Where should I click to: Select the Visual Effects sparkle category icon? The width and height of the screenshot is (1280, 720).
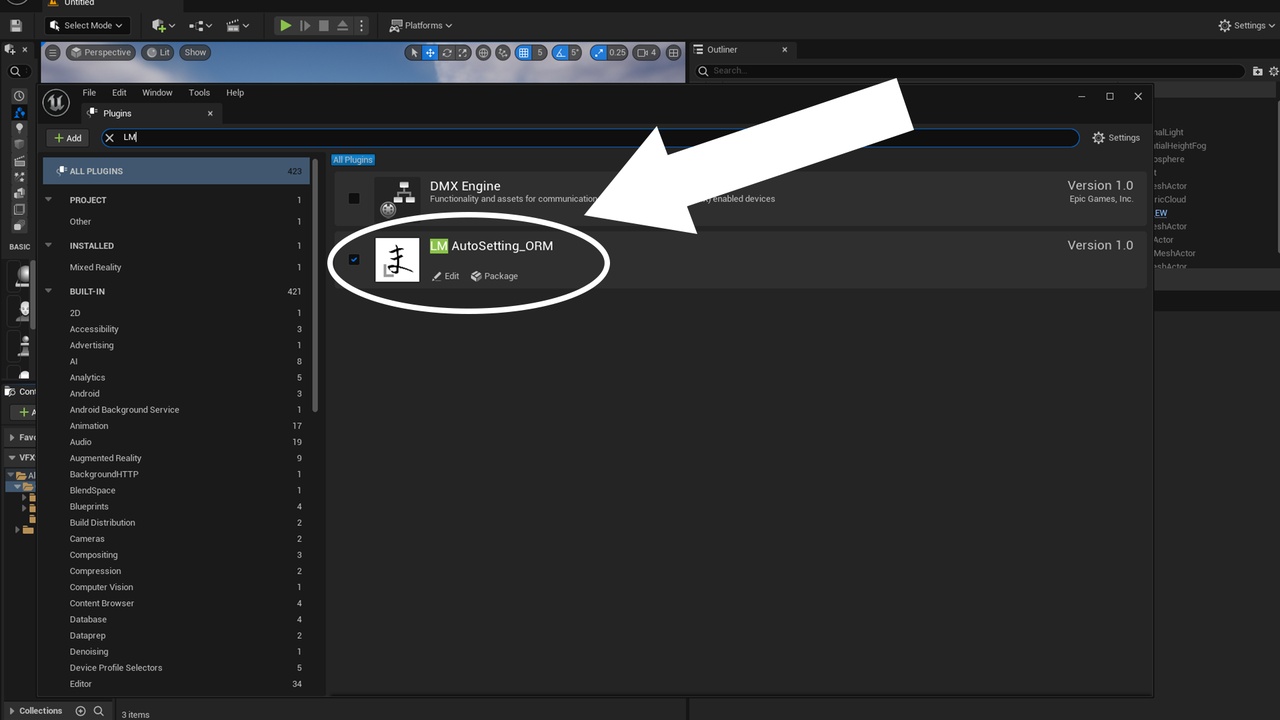[19, 177]
